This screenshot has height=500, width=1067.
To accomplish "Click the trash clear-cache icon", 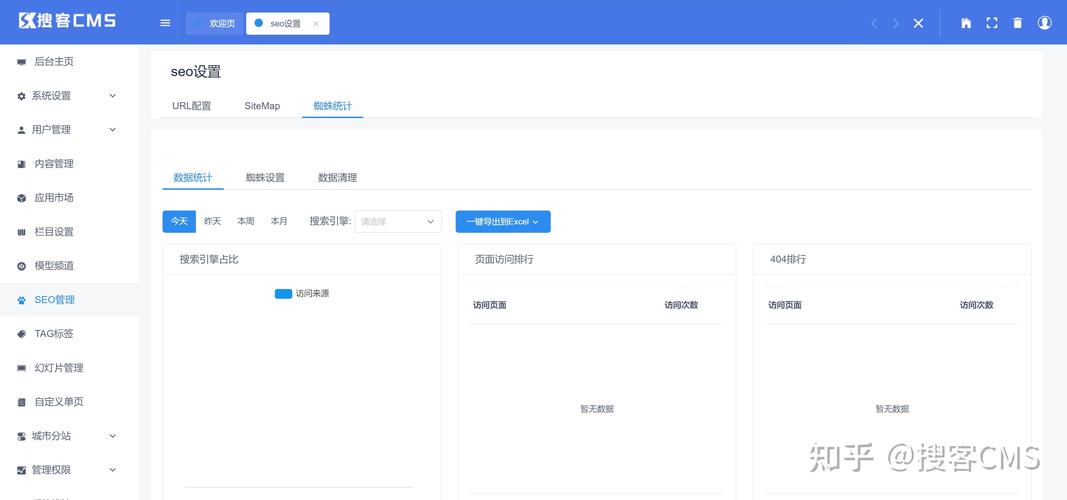I will tap(1017, 23).
